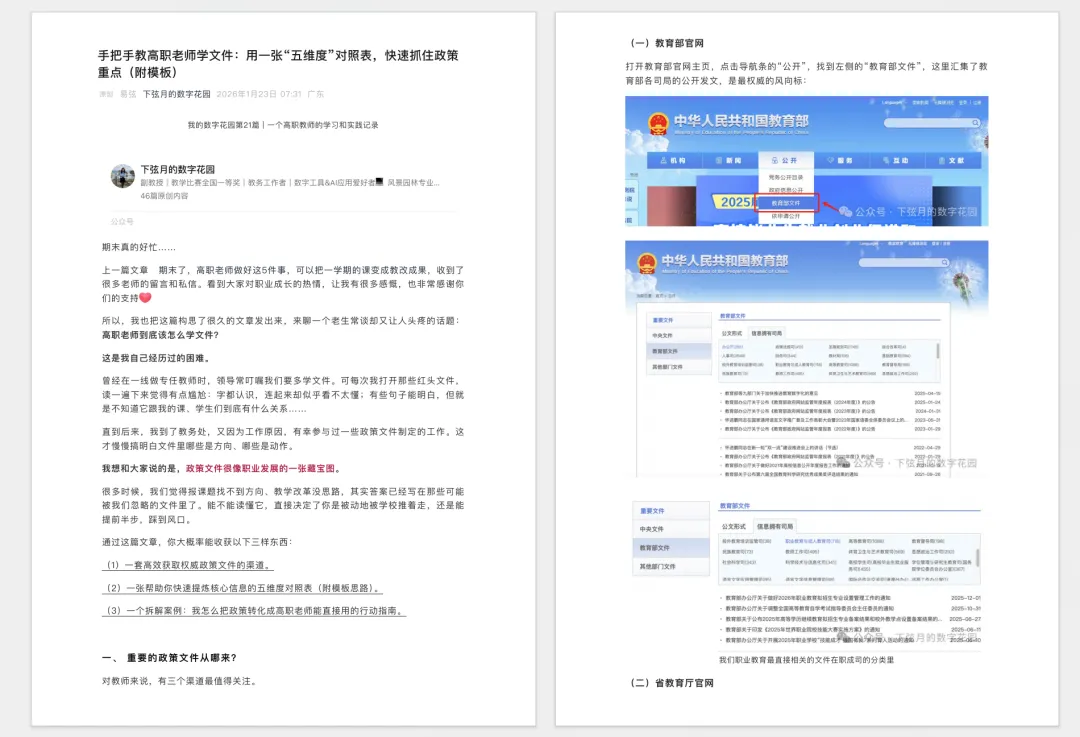Select 中央文件 in the middle screenshot's sidebar
This screenshot has width=1080, height=737.
click(678, 335)
